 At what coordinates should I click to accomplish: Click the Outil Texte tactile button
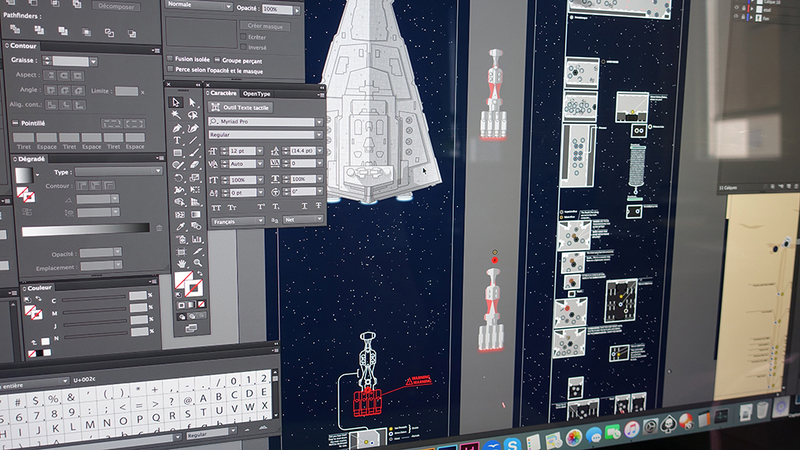(240, 108)
